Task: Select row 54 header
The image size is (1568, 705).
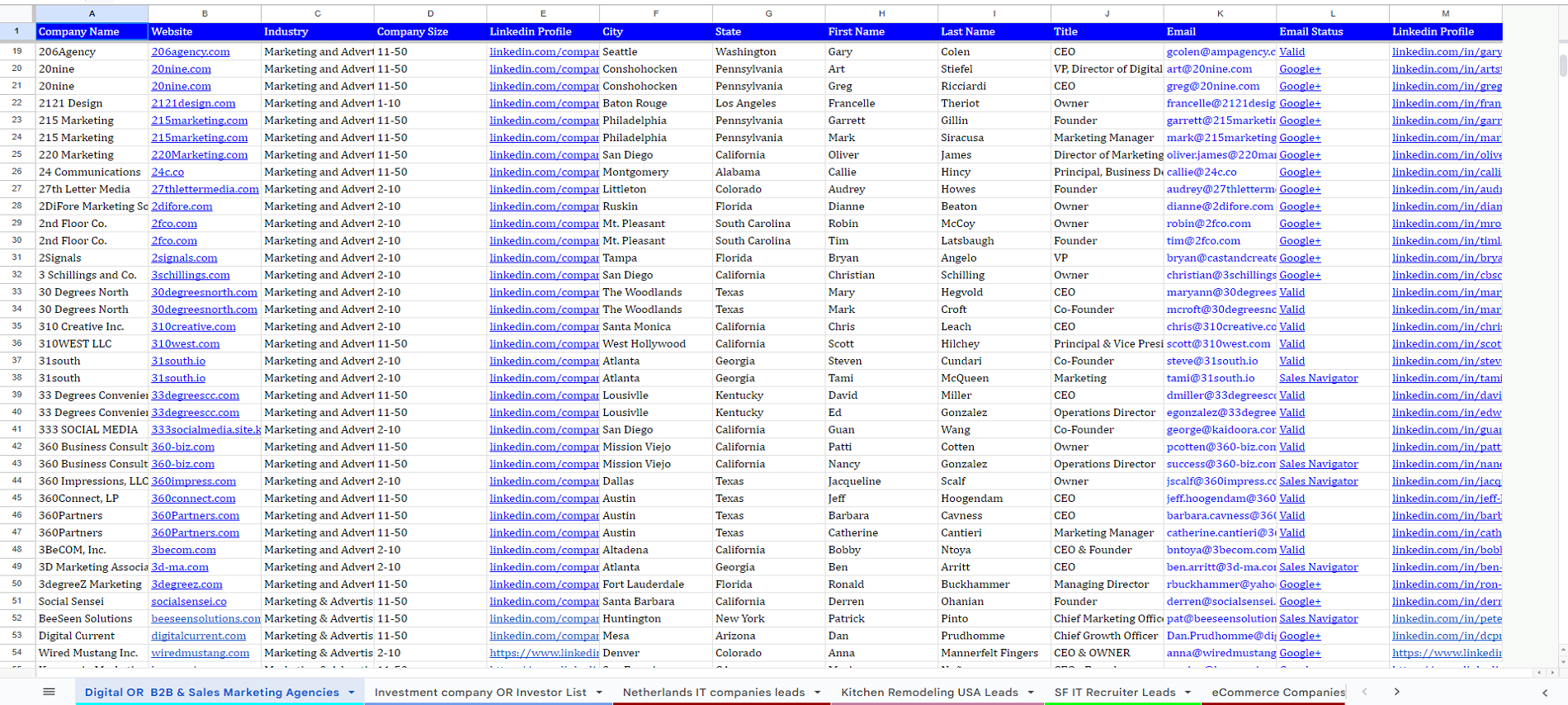Action: (17, 653)
